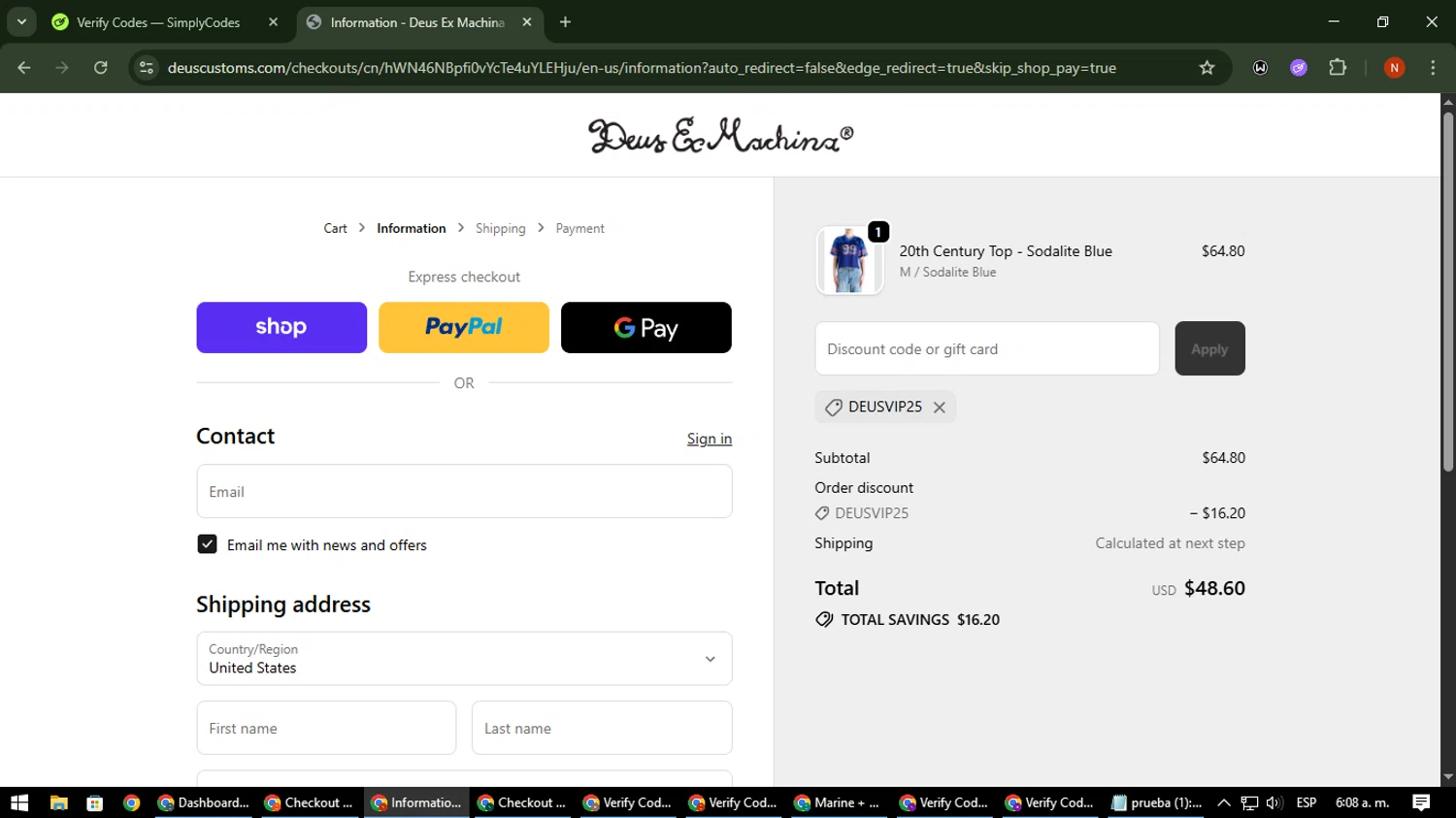Open prueba (1) Notepad taskbar window
The height and width of the screenshot is (818, 1456).
pos(1157,802)
